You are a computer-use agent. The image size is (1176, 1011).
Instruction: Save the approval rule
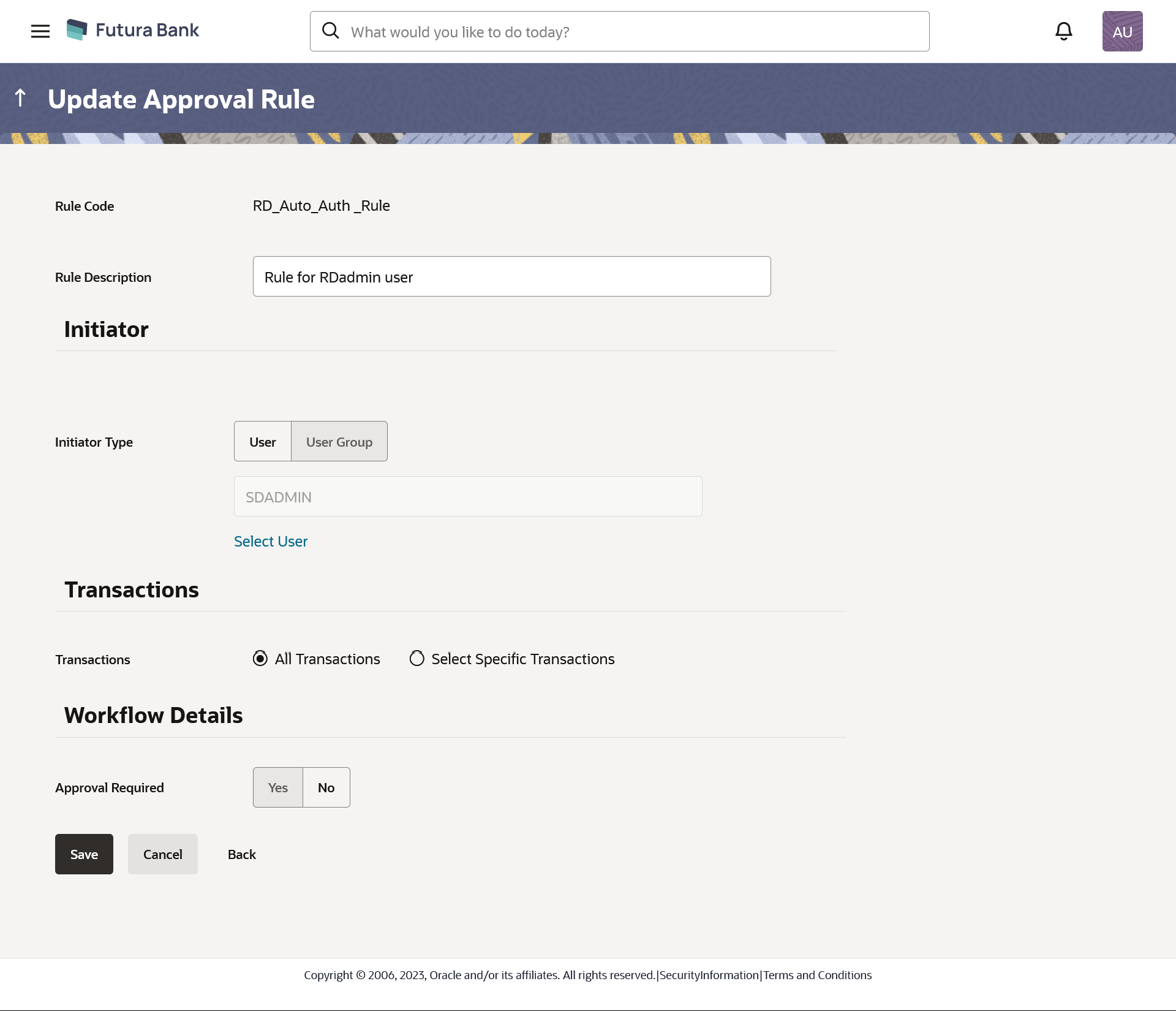click(x=84, y=855)
